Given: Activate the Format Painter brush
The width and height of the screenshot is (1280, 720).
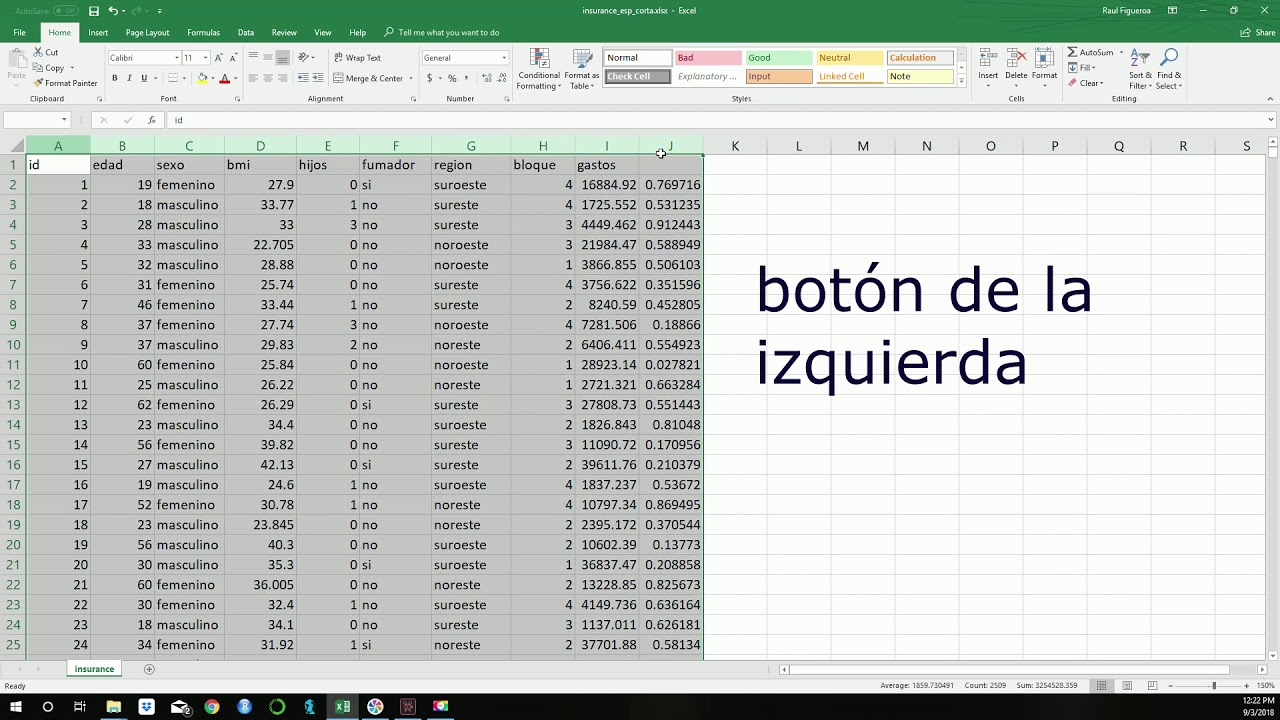Looking at the screenshot, I should coord(38,83).
